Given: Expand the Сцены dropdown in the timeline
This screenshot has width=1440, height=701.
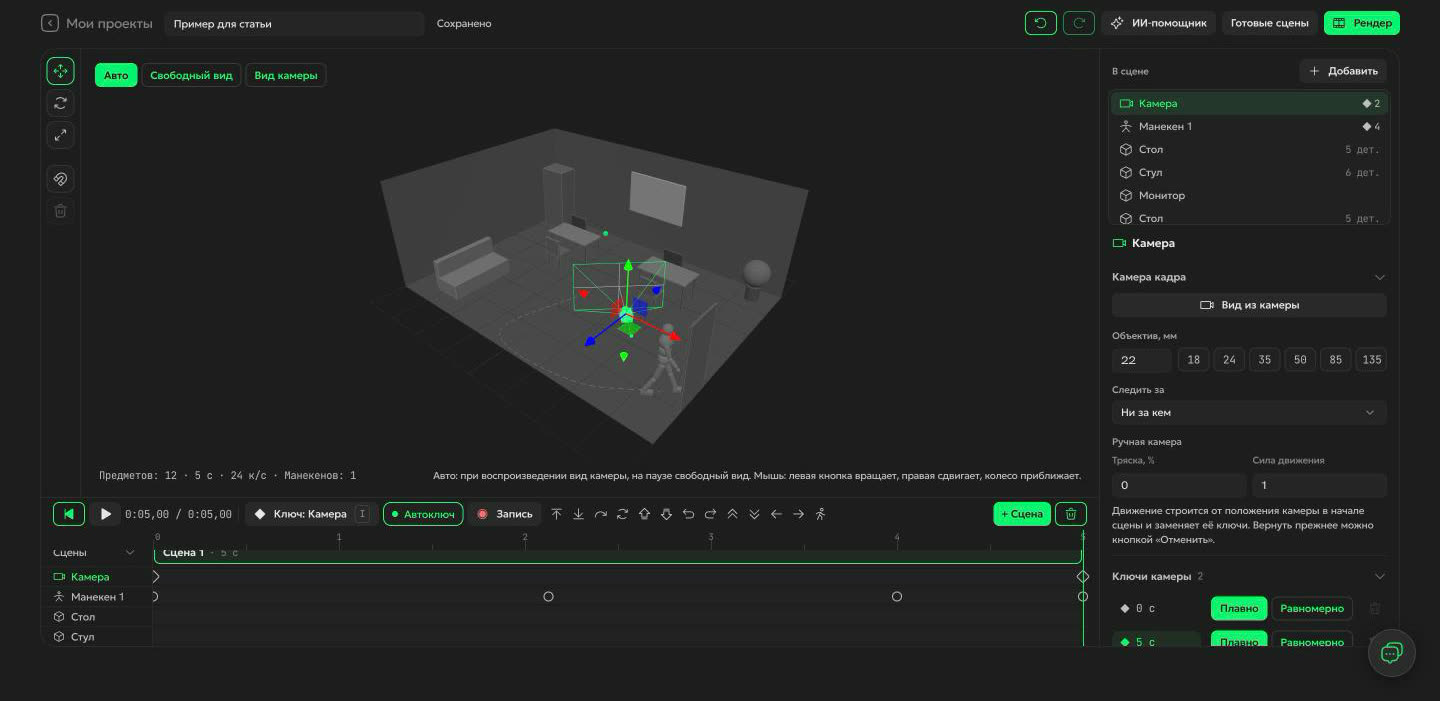Looking at the screenshot, I should [x=130, y=553].
